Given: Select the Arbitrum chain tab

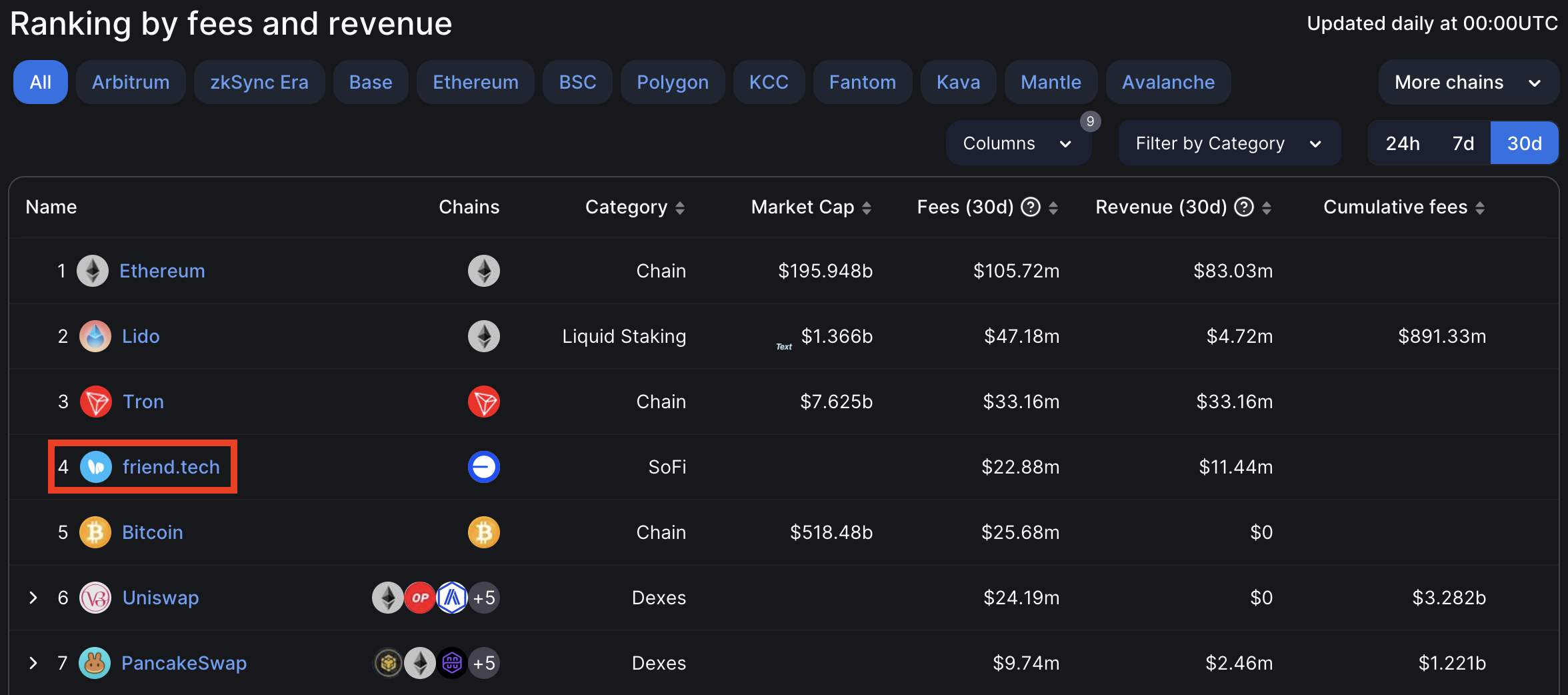Looking at the screenshot, I should coord(131,82).
